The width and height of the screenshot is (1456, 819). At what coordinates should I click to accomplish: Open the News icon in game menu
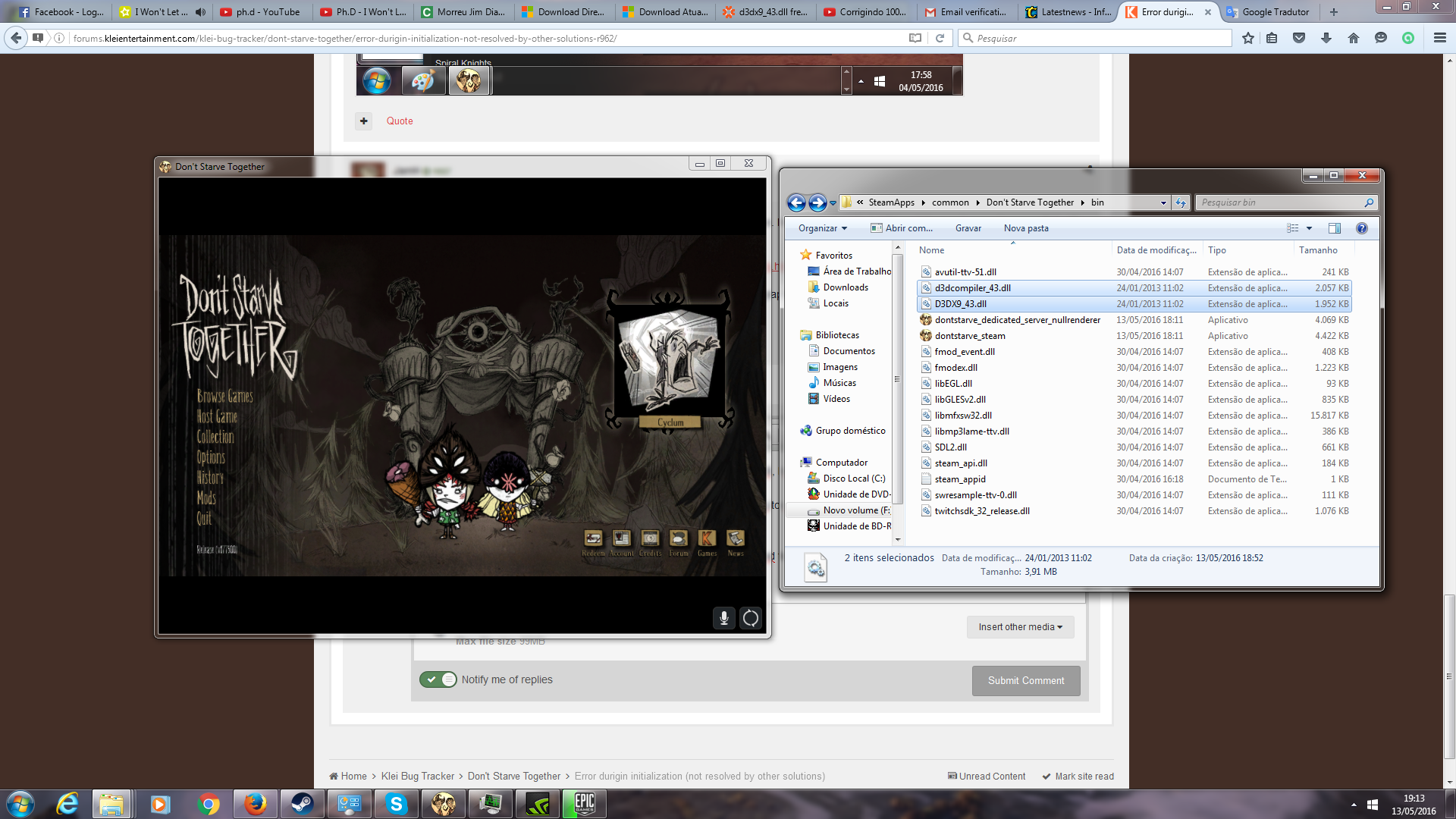point(736,538)
